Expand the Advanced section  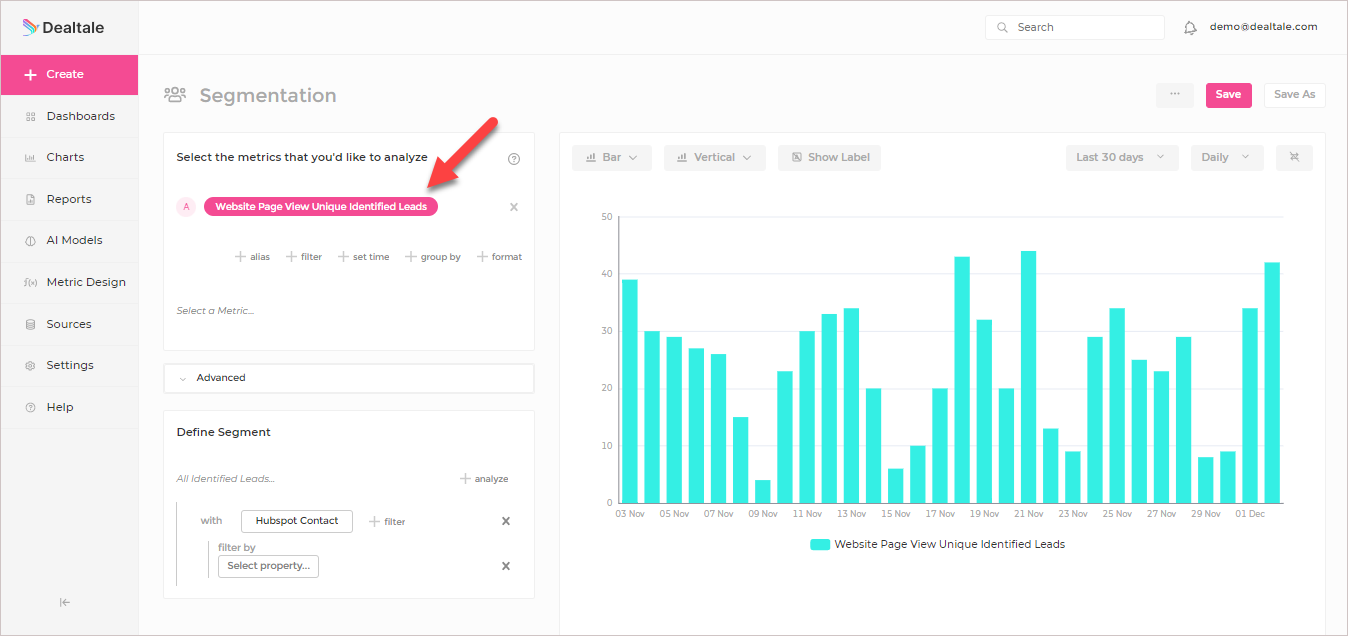coord(349,378)
